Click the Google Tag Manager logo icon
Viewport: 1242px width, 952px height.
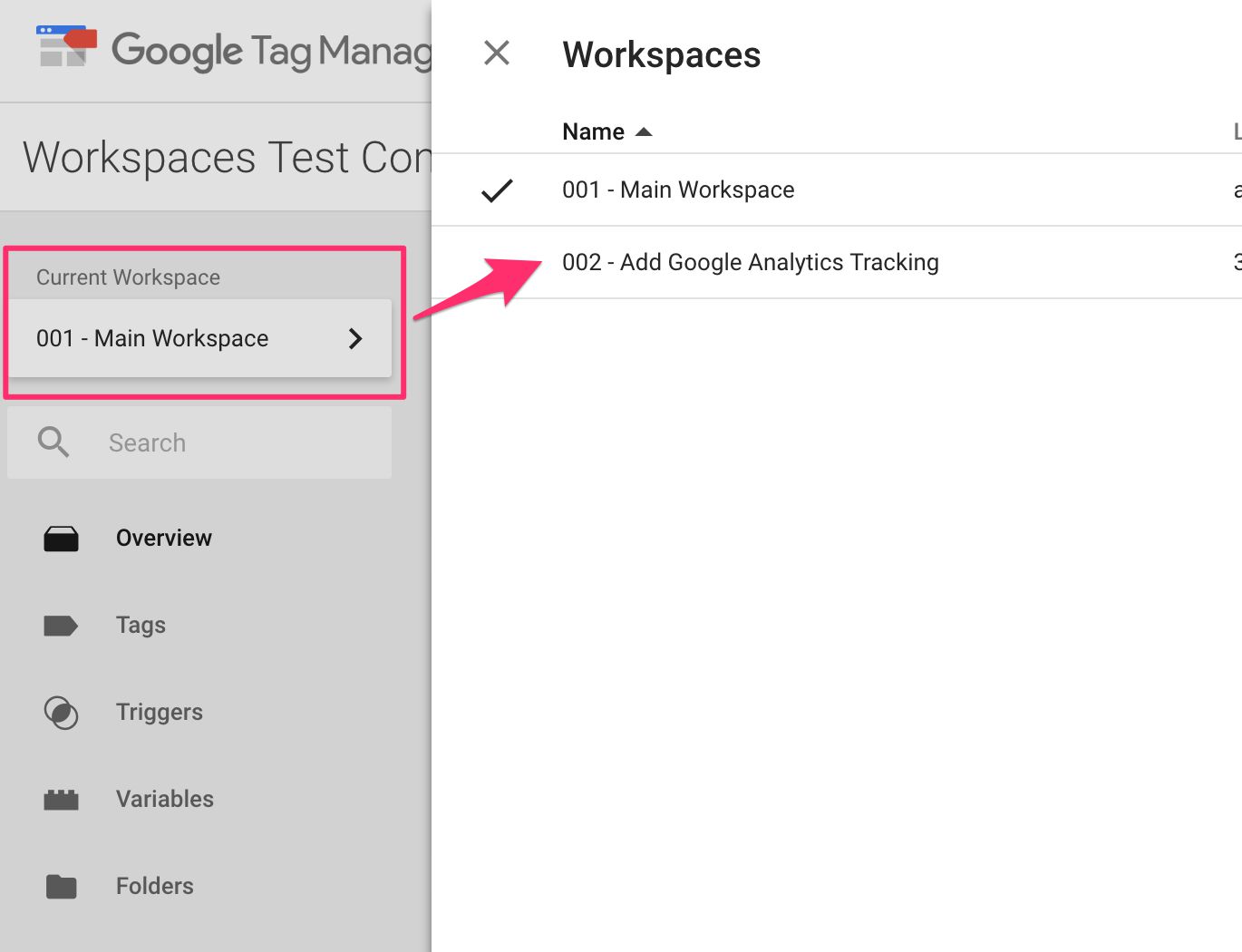tap(66, 46)
